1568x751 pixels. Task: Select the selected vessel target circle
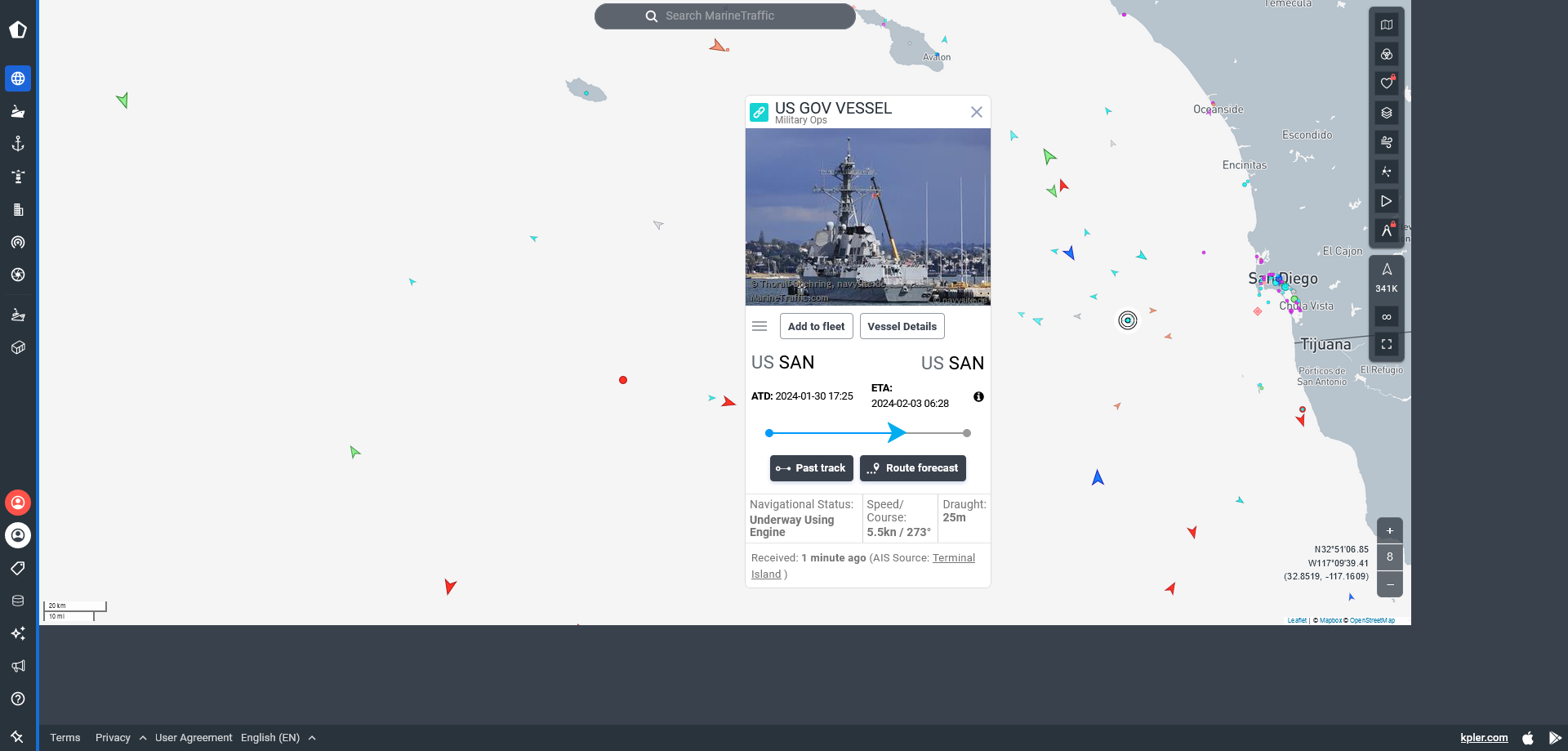point(1128,320)
